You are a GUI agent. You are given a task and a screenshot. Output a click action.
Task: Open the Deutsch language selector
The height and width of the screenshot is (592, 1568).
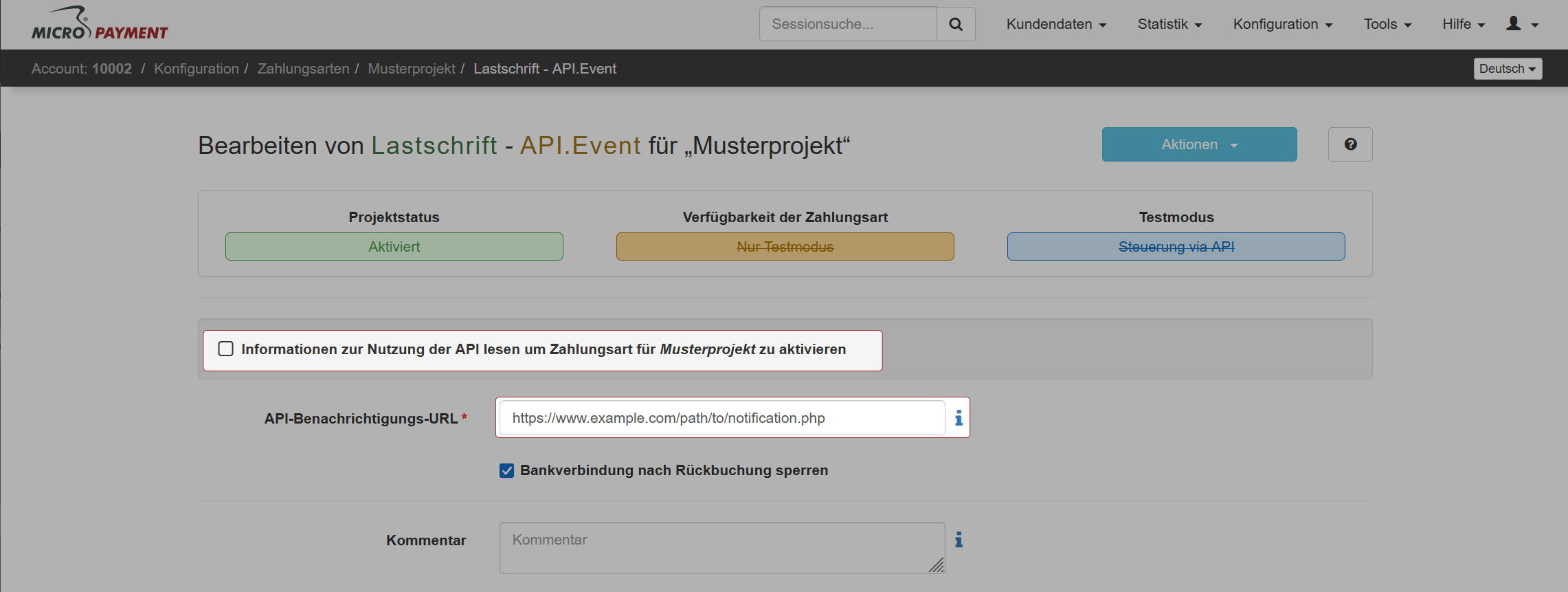[1508, 69]
